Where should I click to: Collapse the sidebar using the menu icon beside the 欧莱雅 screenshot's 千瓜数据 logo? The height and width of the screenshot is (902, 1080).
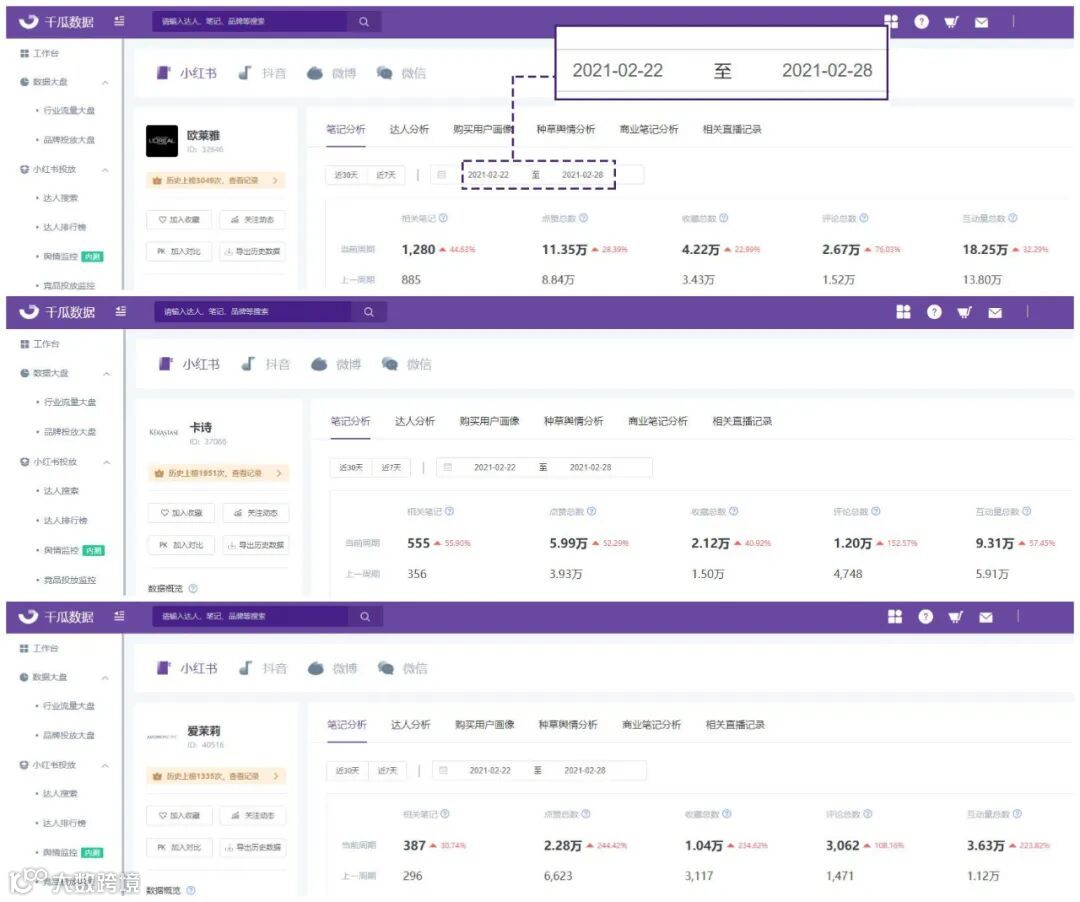[119, 21]
